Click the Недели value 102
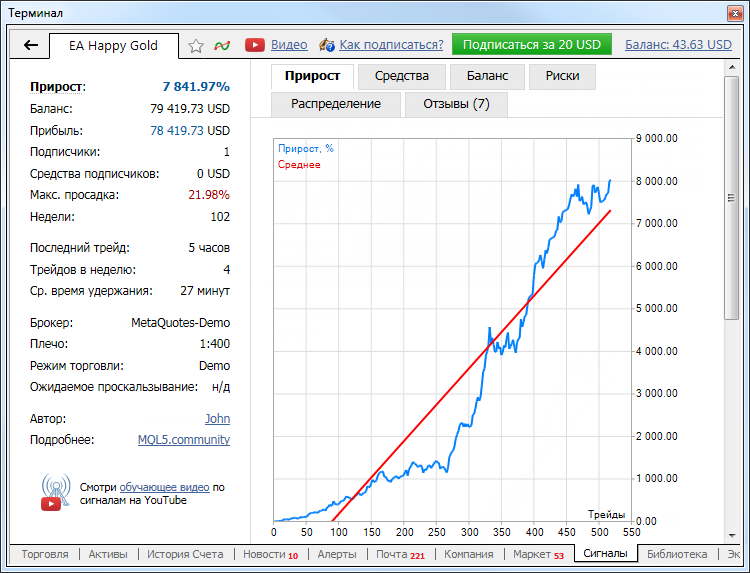750x573 pixels. 220,217
